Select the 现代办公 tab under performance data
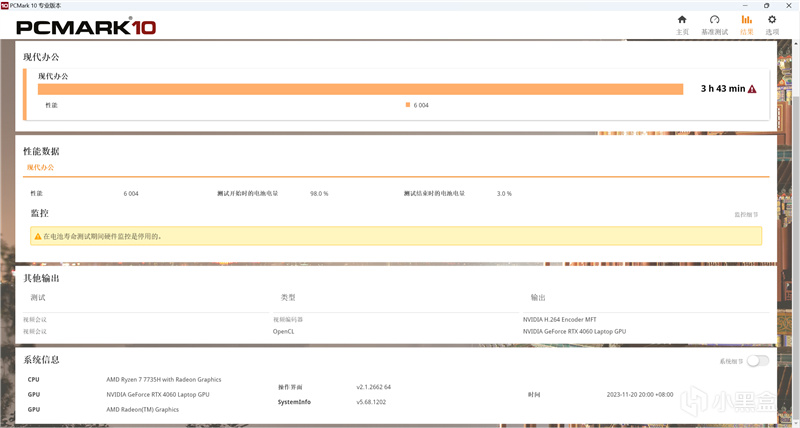 coord(40,167)
